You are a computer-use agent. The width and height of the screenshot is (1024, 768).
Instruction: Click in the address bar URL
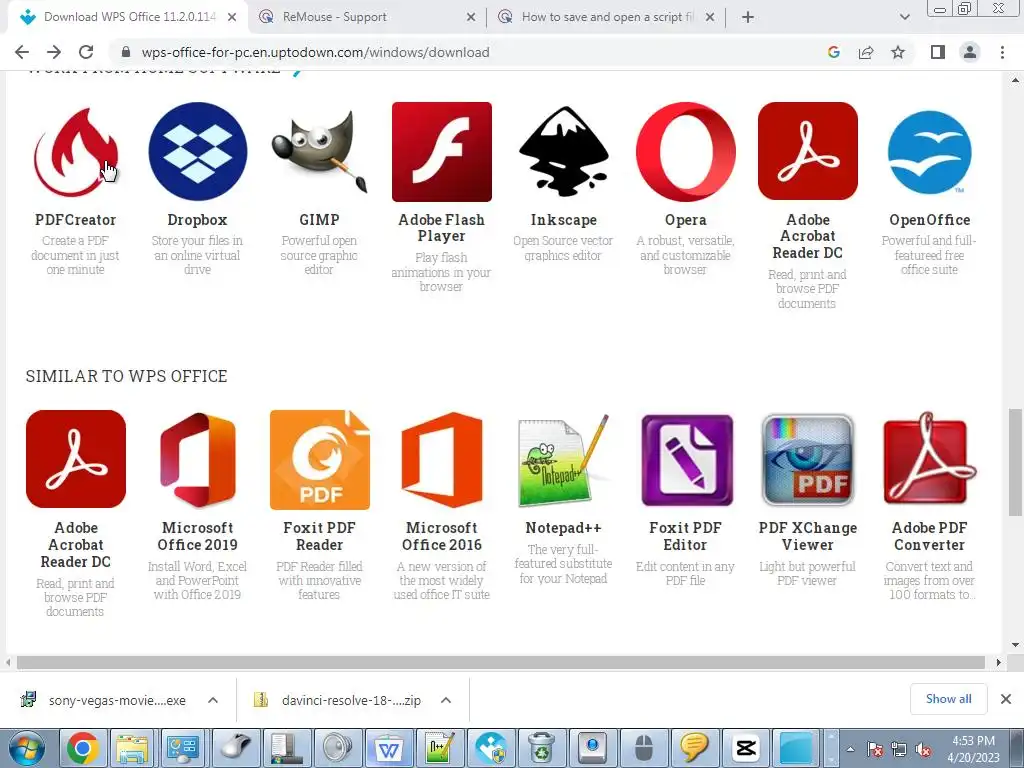(x=315, y=52)
